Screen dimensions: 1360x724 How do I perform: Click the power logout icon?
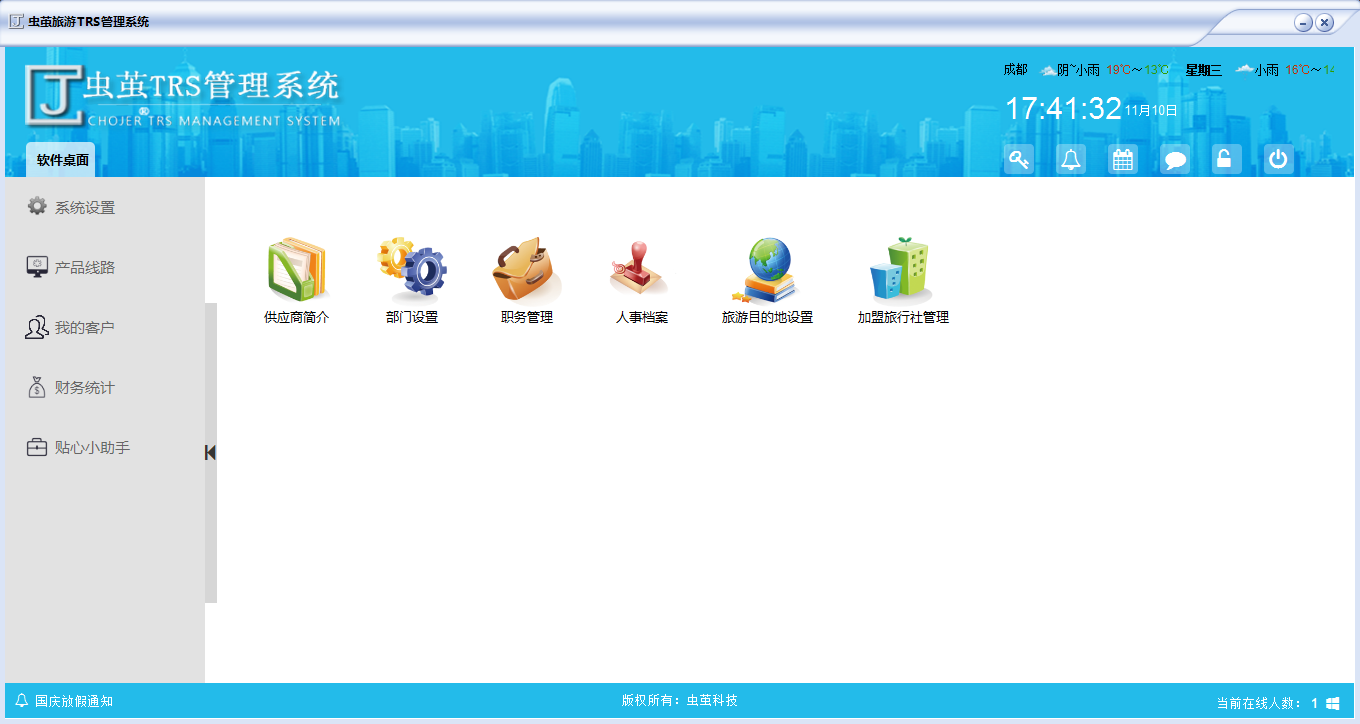point(1278,159)
